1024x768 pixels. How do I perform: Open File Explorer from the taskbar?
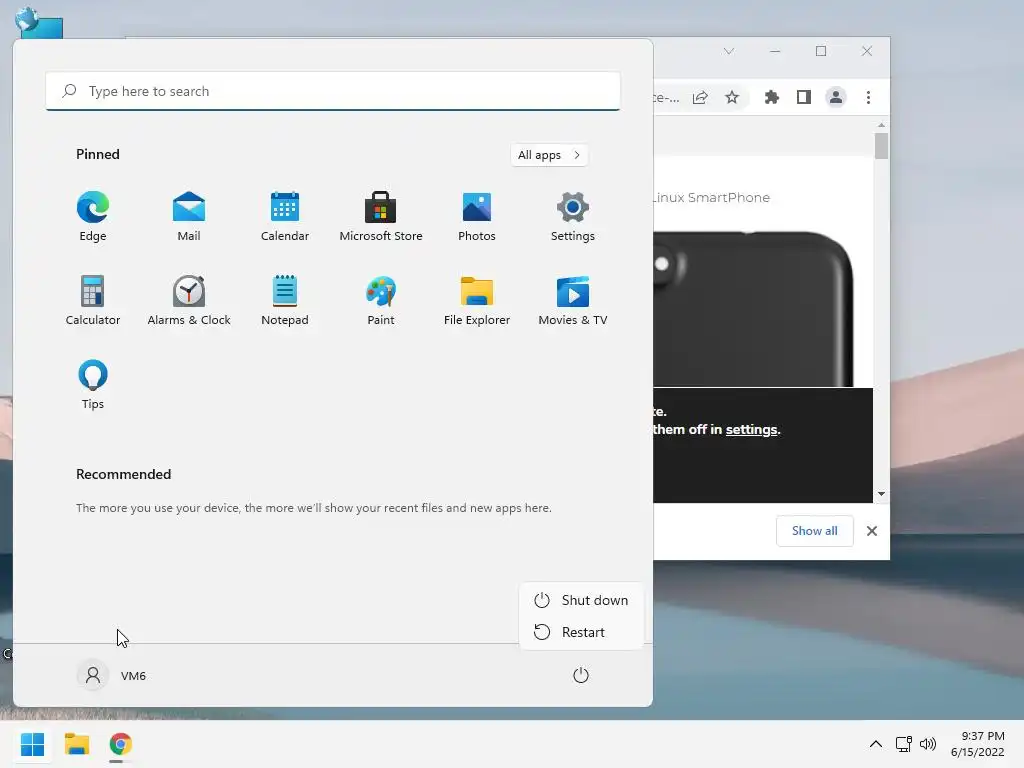click(x=77, y=744)
